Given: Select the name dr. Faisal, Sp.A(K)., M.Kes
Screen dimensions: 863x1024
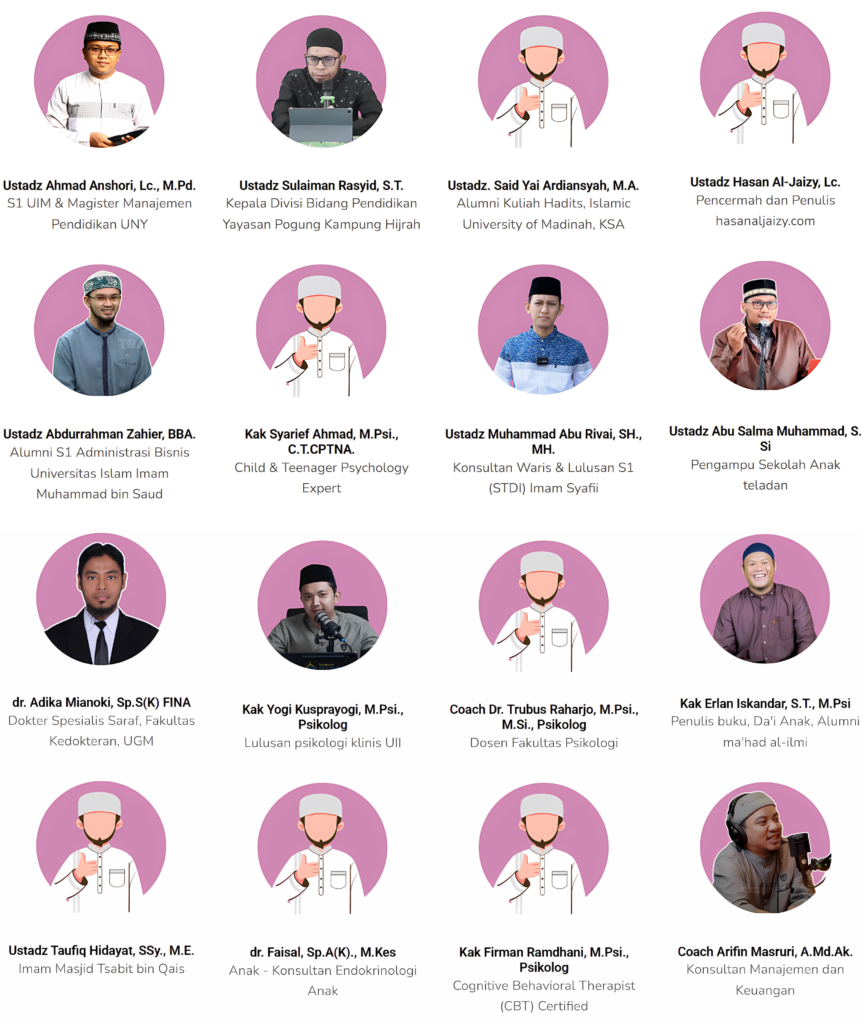Looking at the screenshot, I should click(x=322, y=952).
